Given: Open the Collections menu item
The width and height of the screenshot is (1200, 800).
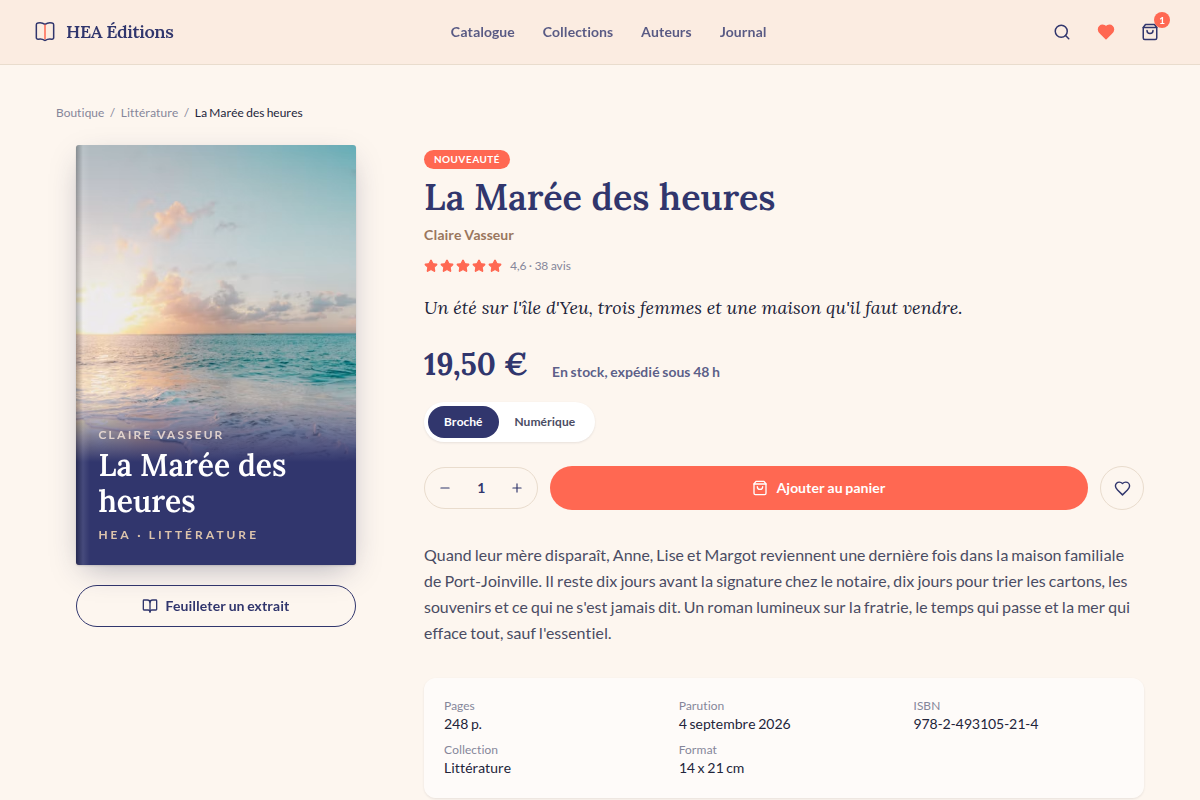Looking at the screenshot, I should point(578,32).
